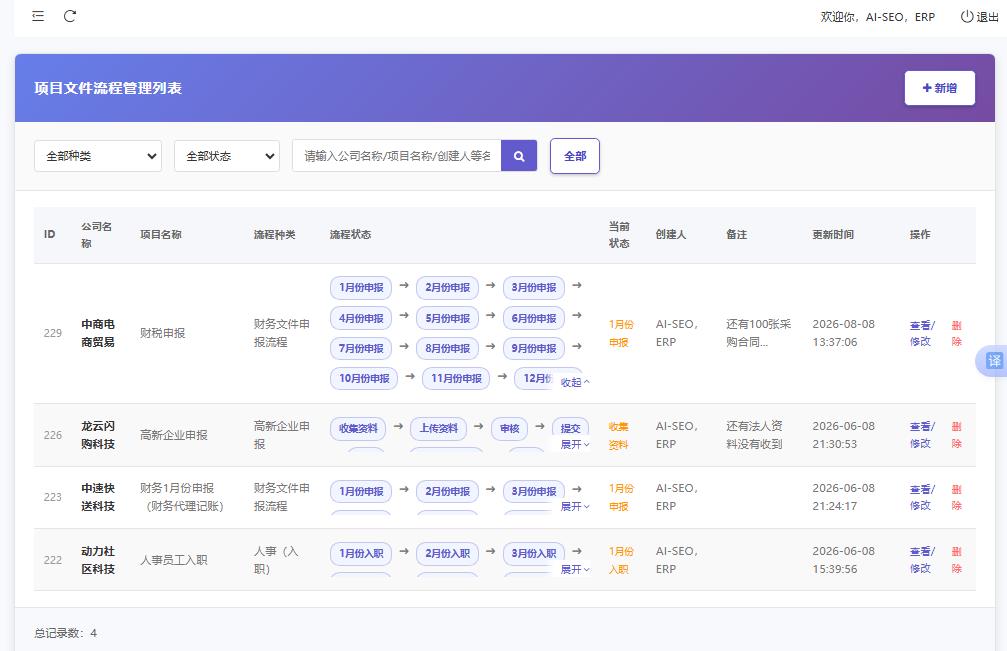Collapse row 229 flow with 收起
Screen dimensions: 1007x651
(x=575, y=383)
